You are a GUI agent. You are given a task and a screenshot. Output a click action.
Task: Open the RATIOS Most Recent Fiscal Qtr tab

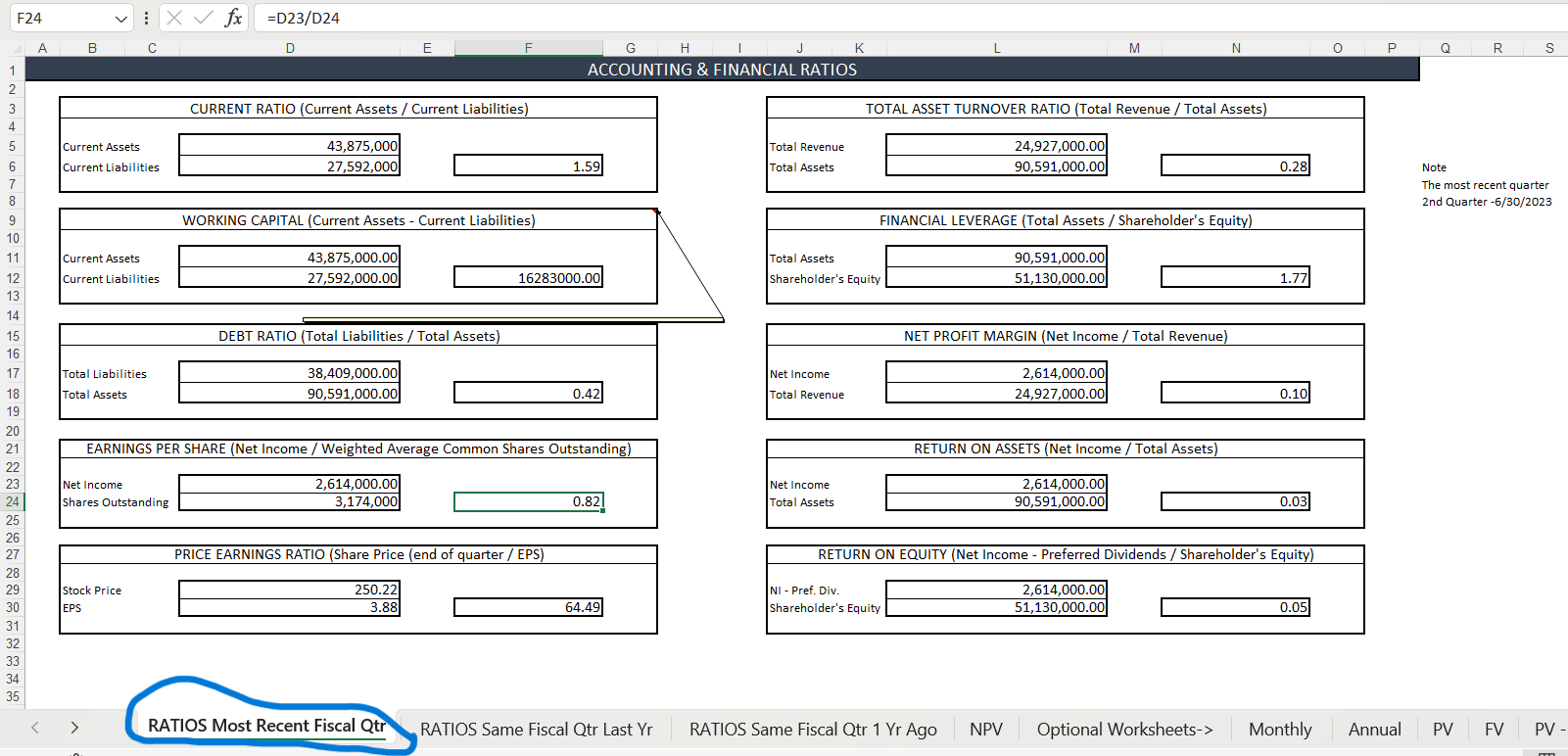click(x=266, y=726)
